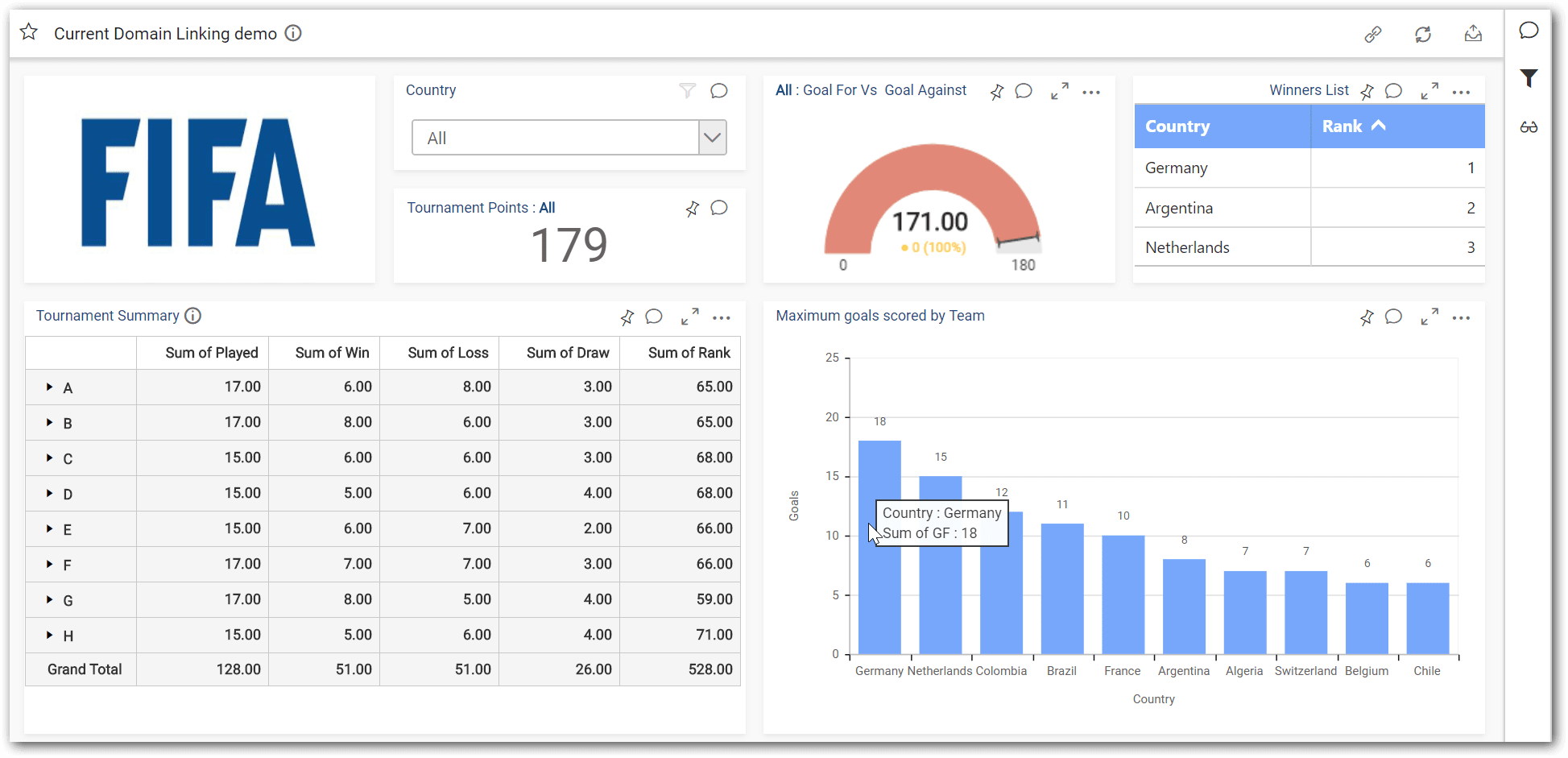This screenshot has width=1568, height=758.
Task: Open more options for Winners List
Action: click(1461, 93)
